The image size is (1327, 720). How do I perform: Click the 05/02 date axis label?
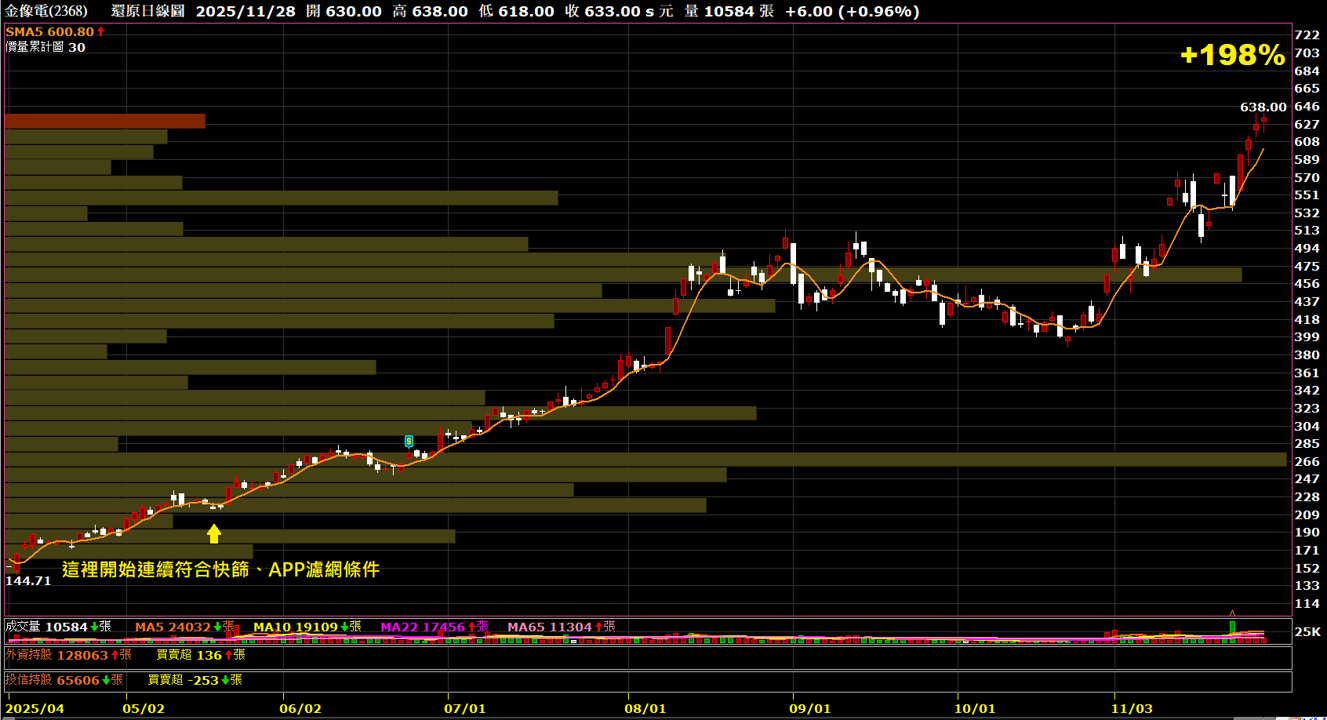click(x=144, y=708)
